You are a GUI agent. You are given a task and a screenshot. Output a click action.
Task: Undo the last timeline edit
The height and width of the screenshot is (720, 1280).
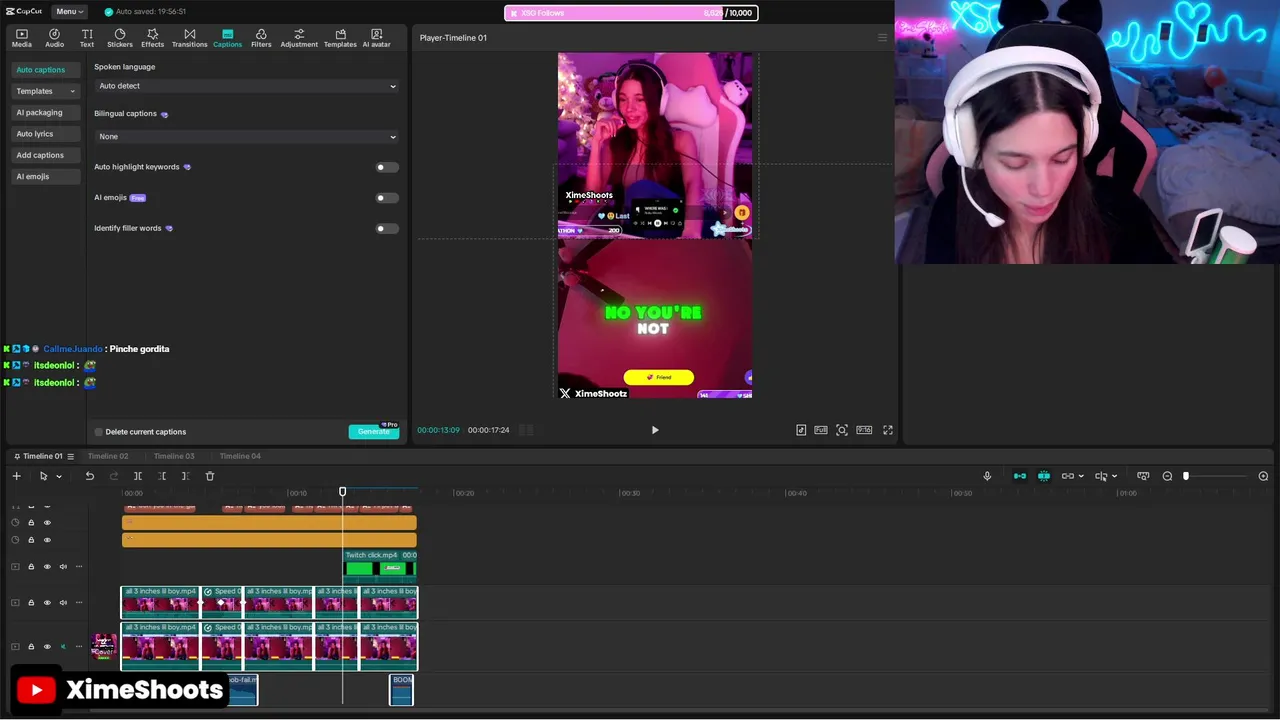(89, 476)
